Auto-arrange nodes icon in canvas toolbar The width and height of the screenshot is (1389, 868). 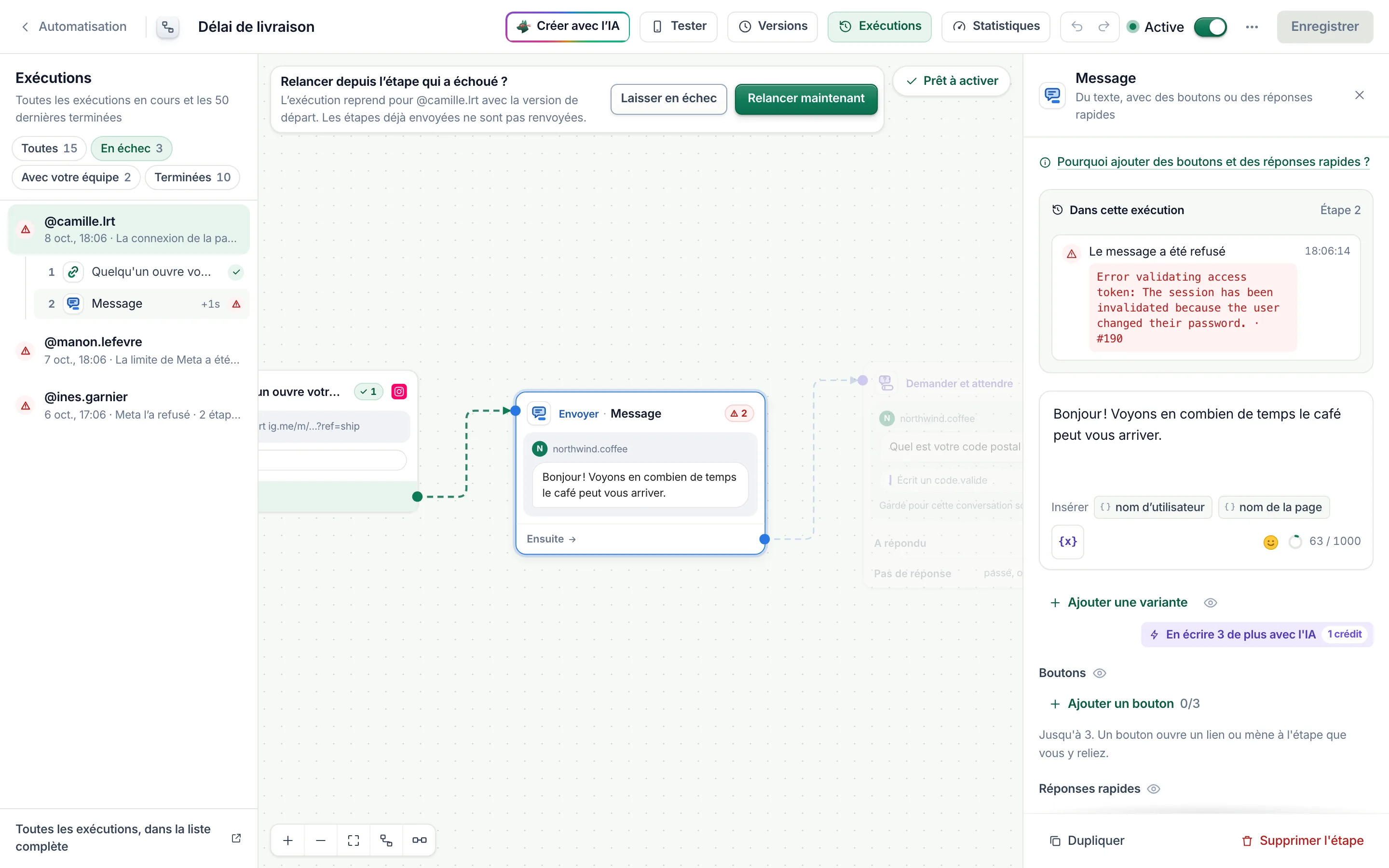tap(386, 840)
